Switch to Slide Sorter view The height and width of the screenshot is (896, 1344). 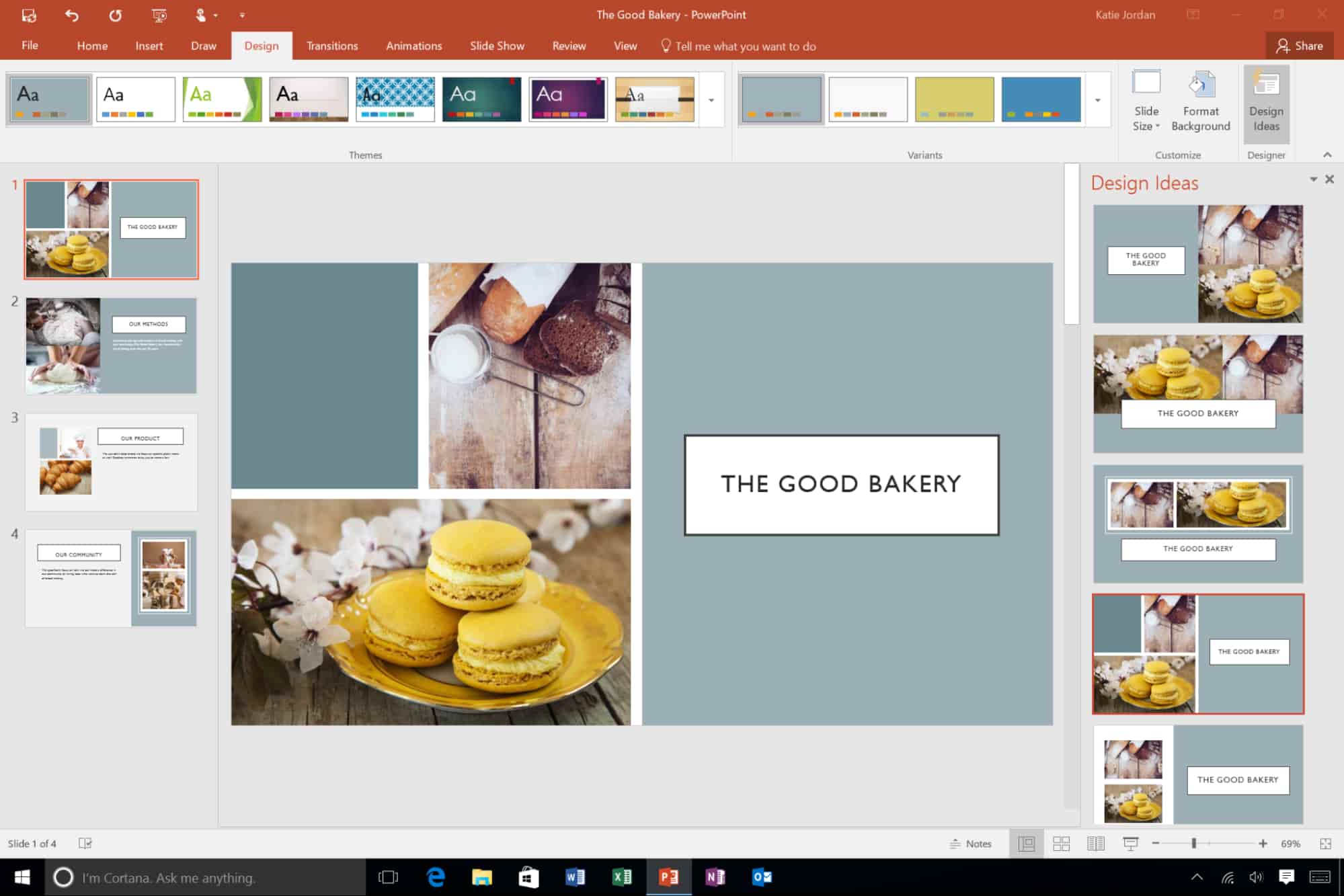click(1062, 843)
